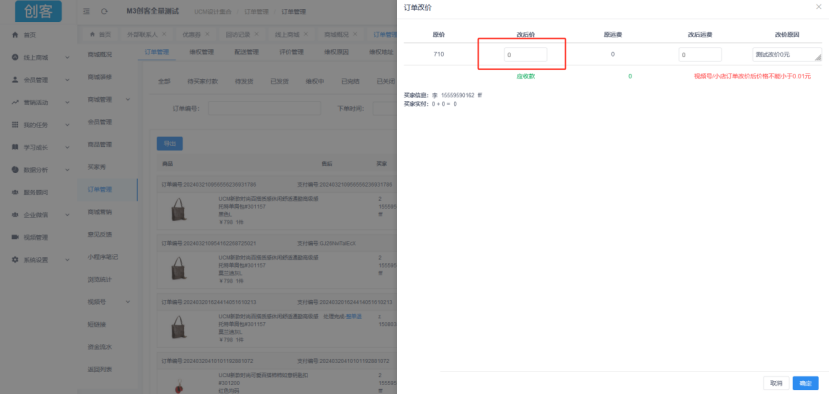Image resolution: width=829 pixels, height=394 pixels.
Task: Click the person icon beside sidebar 会员管理
Action: pyautogui.click(x=15, y=80)
